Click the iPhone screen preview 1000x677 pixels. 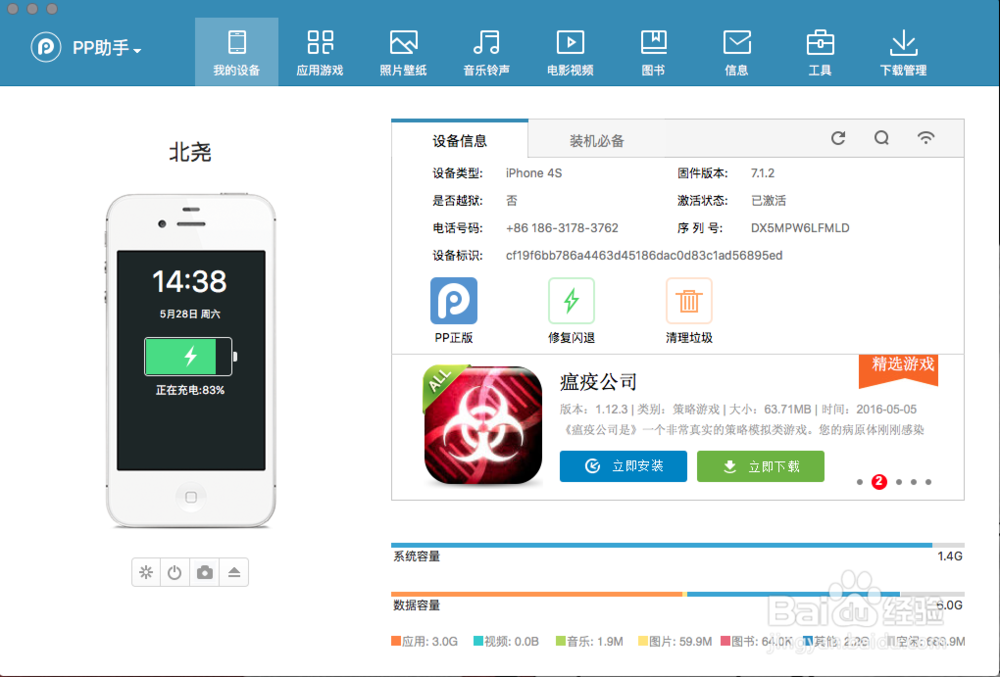[x=191, y=360]
